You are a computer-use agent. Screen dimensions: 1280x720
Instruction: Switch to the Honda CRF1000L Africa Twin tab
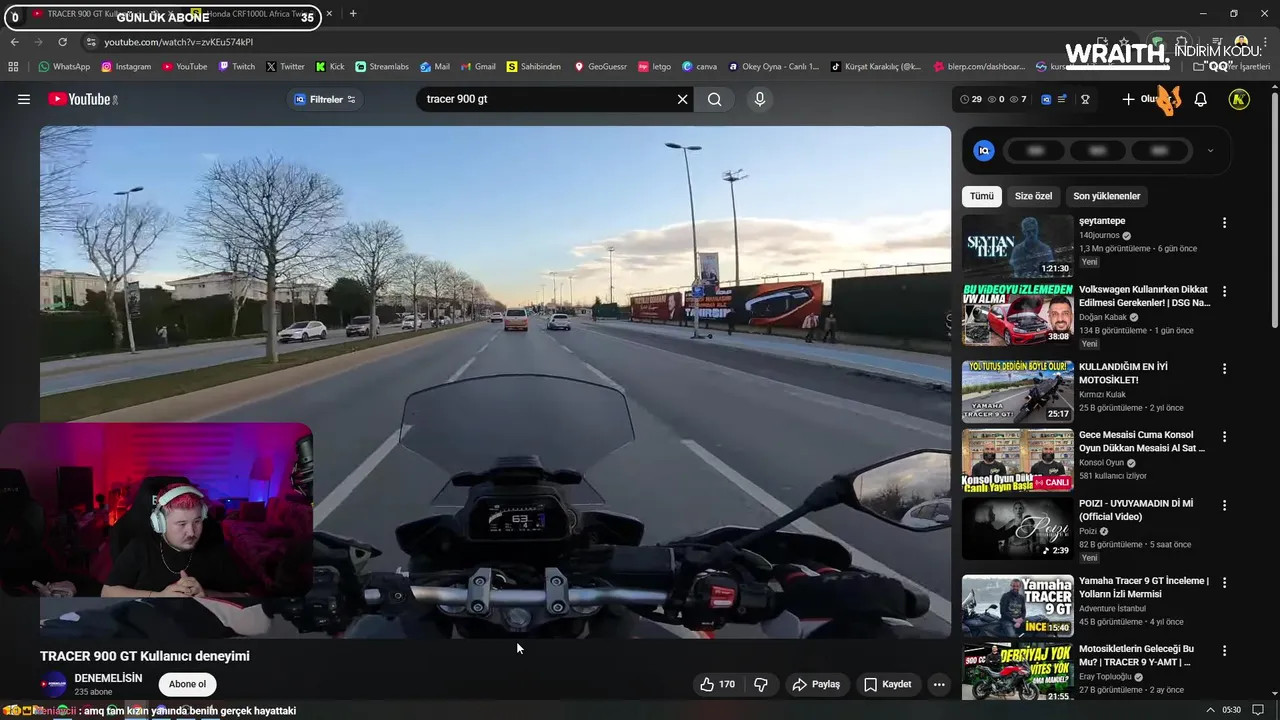[262, 14]
